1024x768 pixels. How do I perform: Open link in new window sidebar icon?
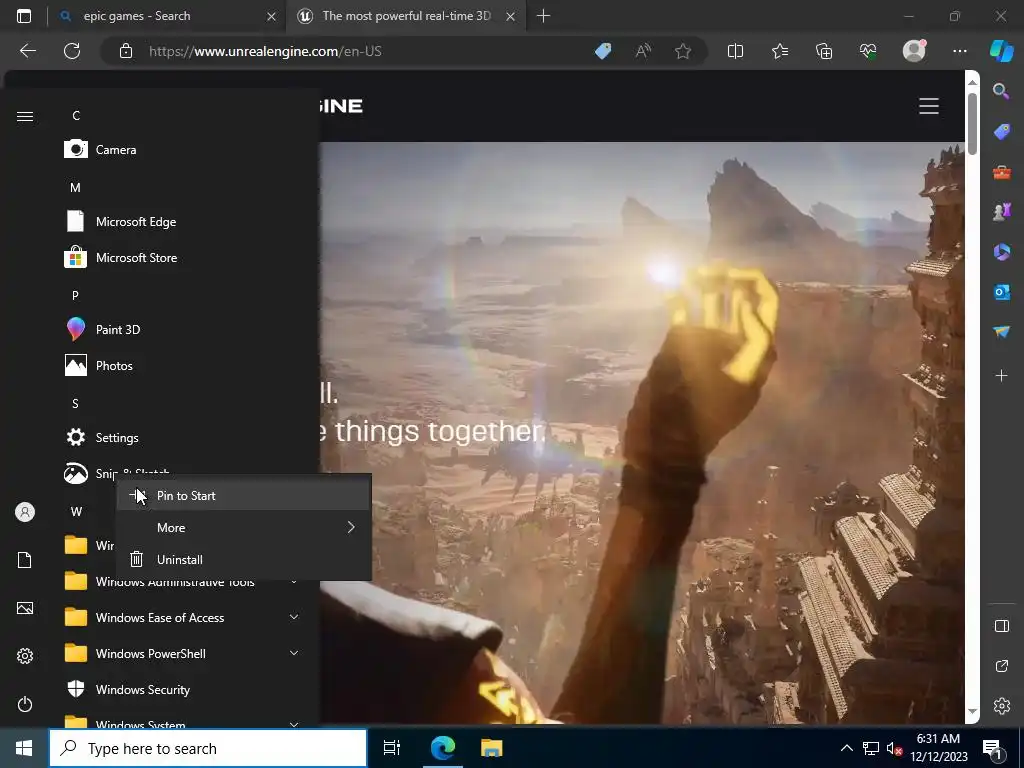[1002, 665]
